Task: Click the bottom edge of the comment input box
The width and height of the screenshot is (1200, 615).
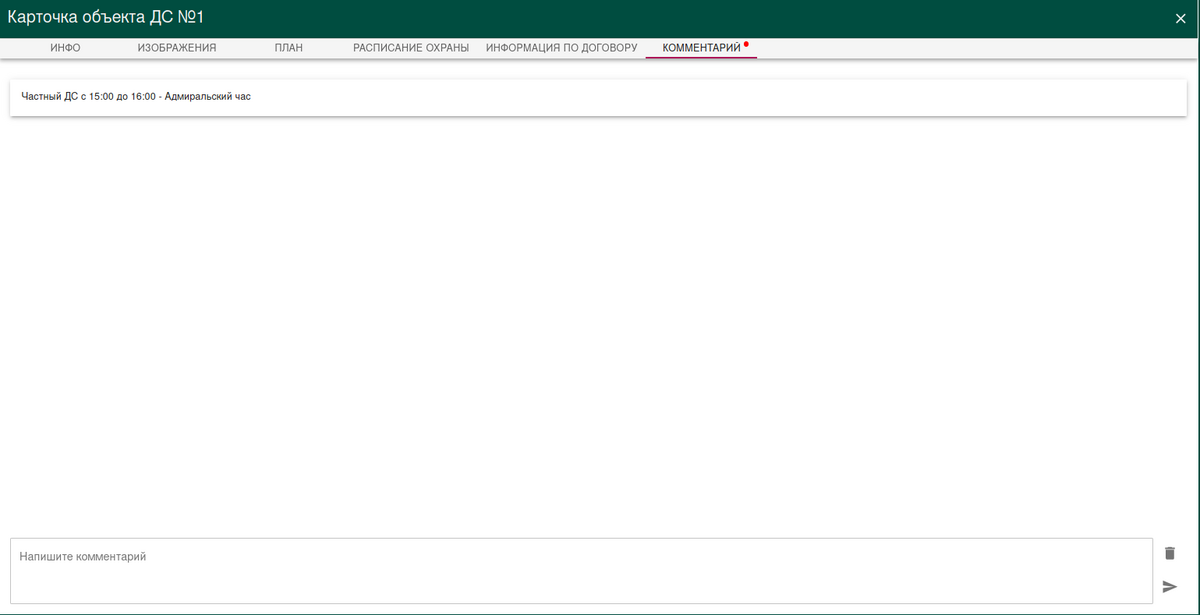Action: tap(580, 602)
